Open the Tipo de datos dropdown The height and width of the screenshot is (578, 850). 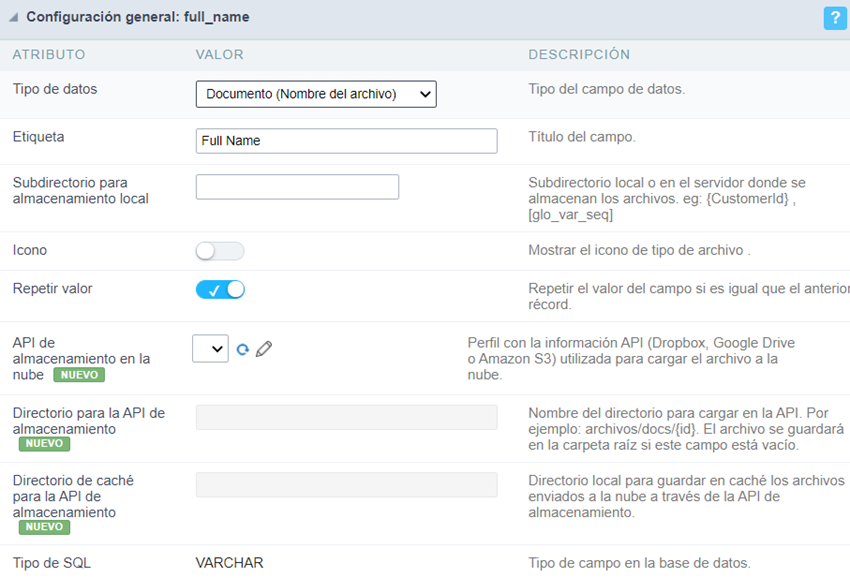point(316,94)
